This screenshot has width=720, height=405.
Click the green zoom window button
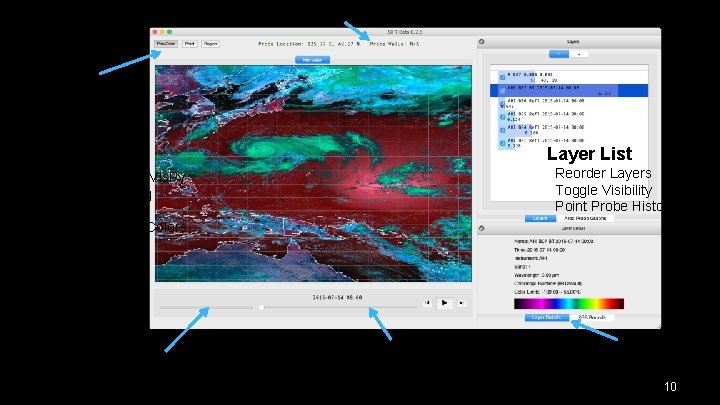169,32
